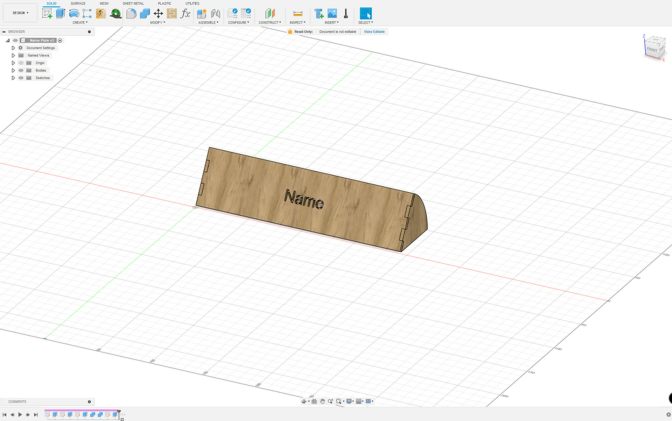Open the Viewports layout icon
Viewport: 672px width, 421px height.
(369, 401)
